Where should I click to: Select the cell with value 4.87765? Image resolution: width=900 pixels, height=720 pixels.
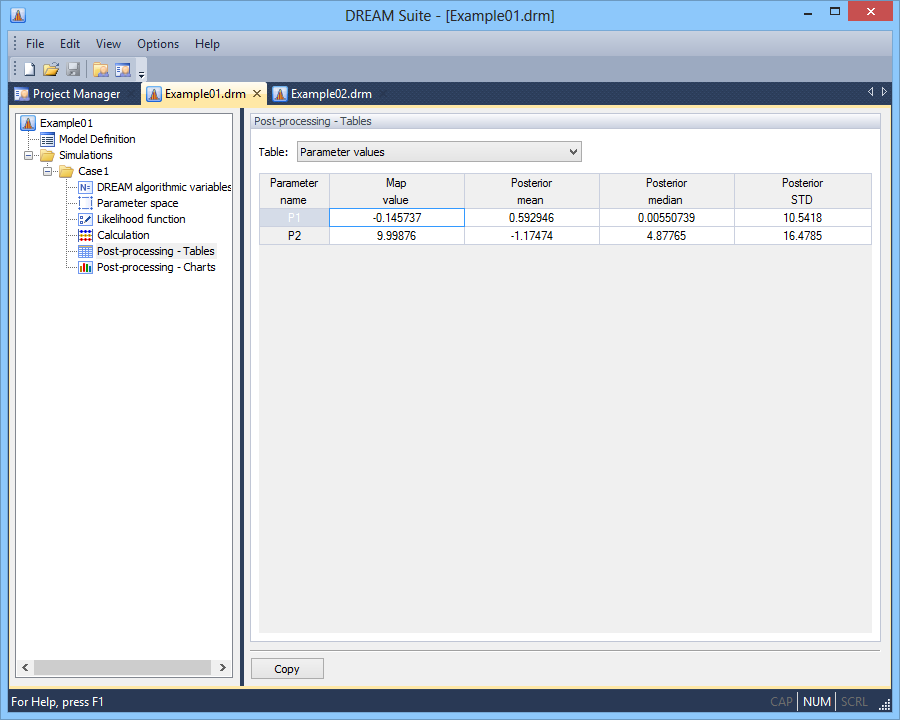[666, 235]
